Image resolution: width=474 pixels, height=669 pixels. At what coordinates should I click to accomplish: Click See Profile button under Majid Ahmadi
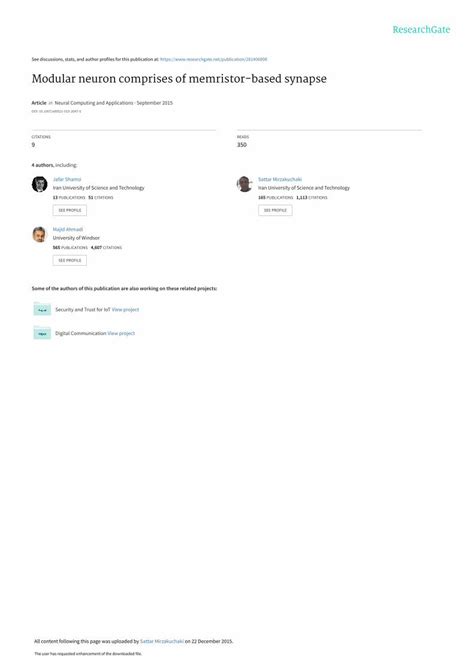70,260
